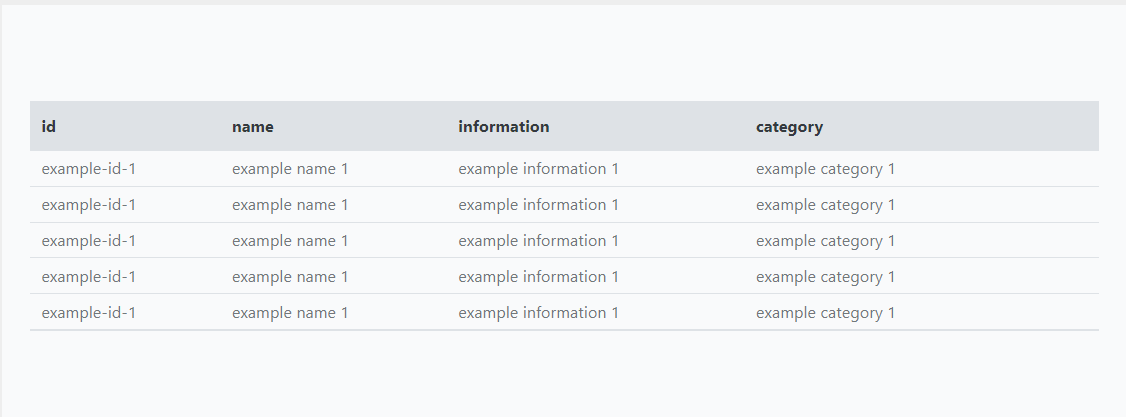Click the information cell in the first row
This screenshot has height=417, width=1126.
tap(539, 169)
